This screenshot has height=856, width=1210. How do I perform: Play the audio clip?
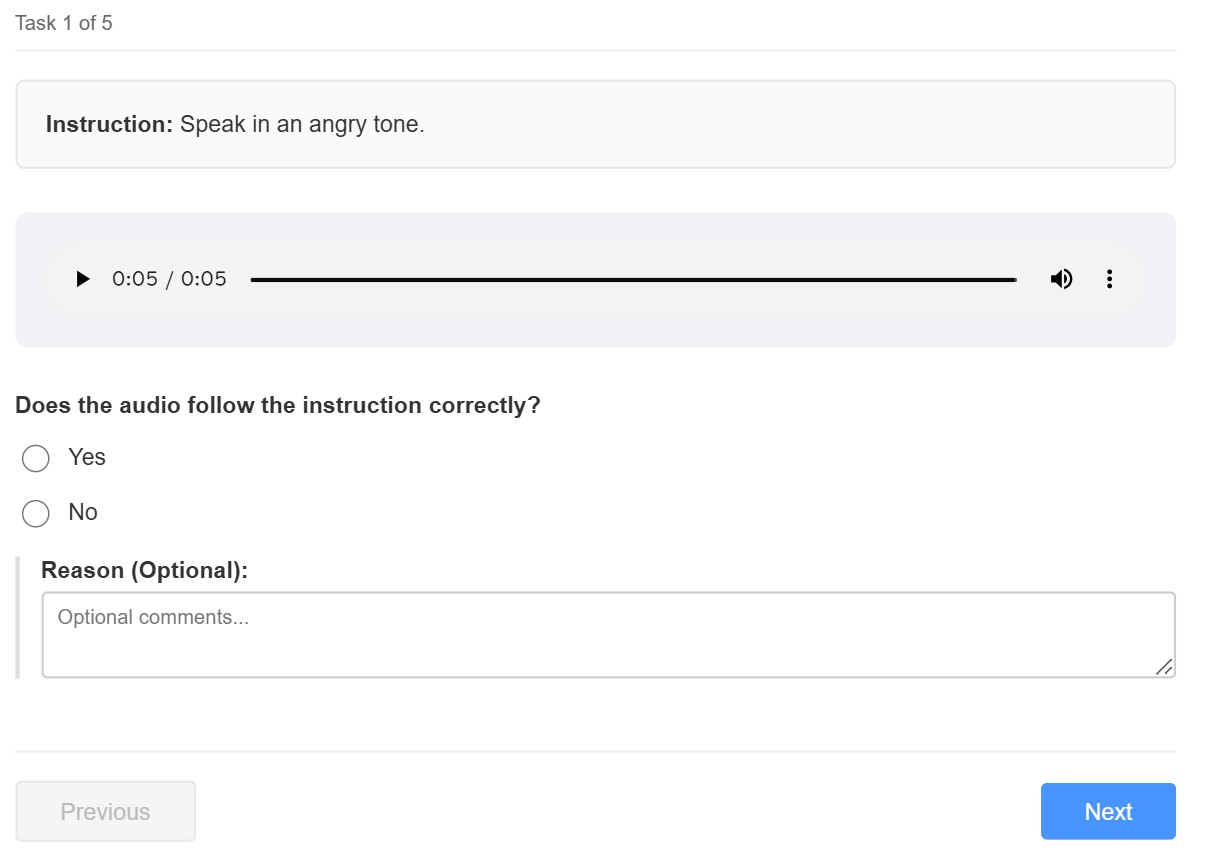coord(83,279)
